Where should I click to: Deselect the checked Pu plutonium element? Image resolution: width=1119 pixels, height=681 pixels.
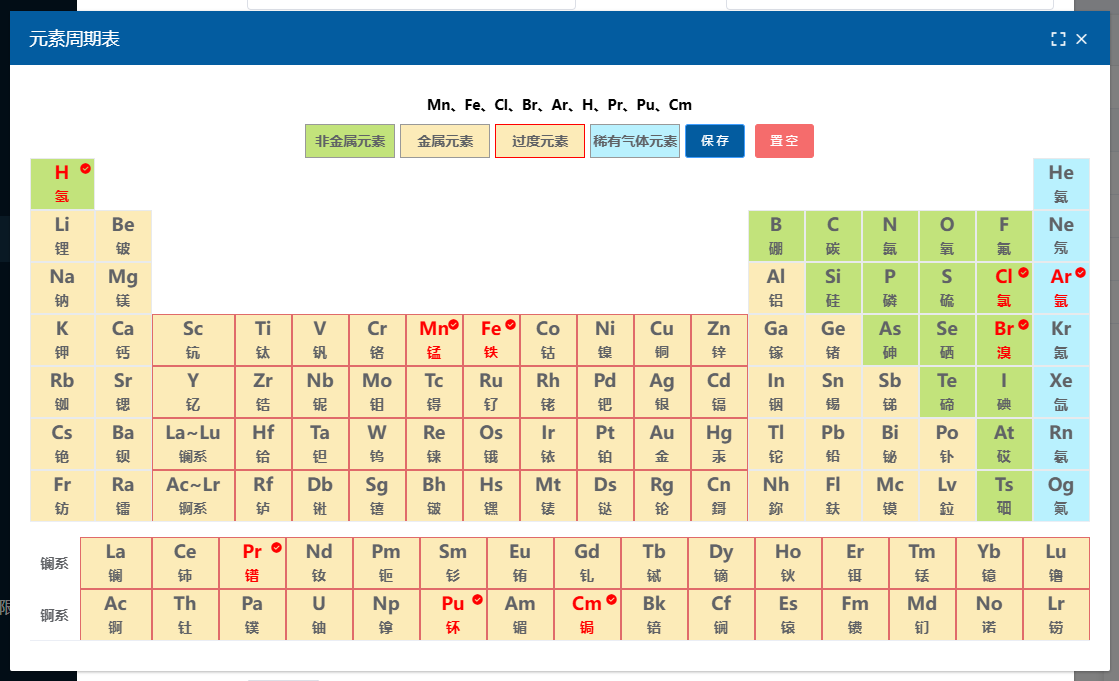point(453,615)
